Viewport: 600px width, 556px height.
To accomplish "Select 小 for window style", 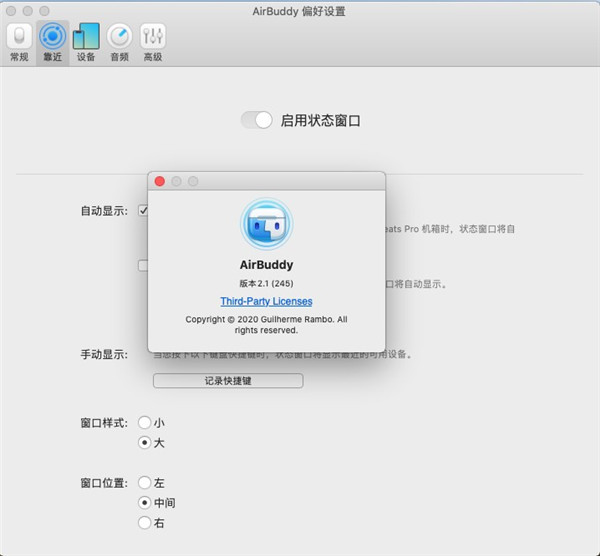I will (145, 423).
